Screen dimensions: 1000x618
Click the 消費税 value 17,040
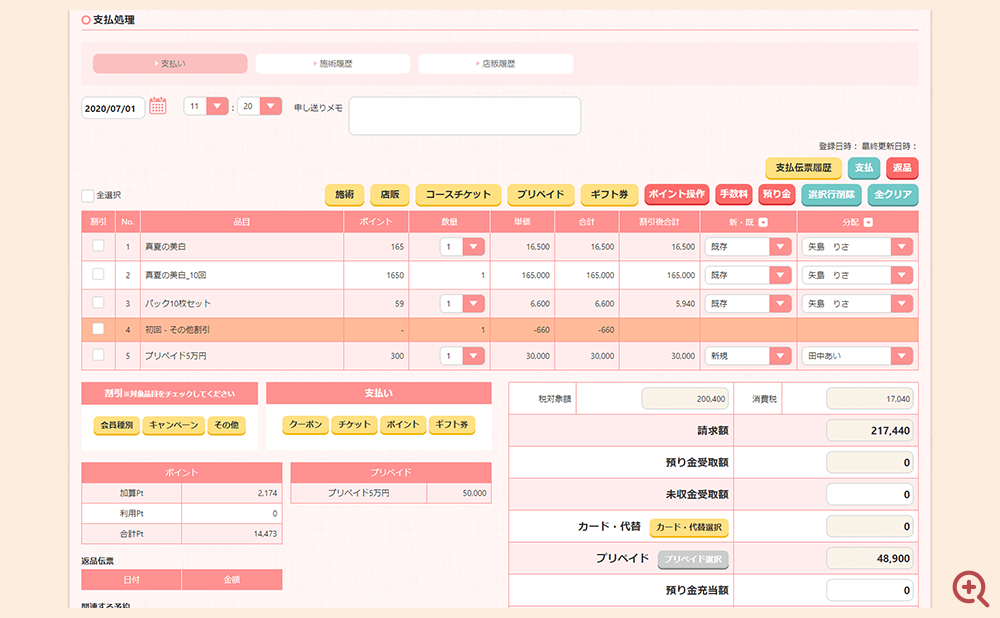click(x=869, y=399)
